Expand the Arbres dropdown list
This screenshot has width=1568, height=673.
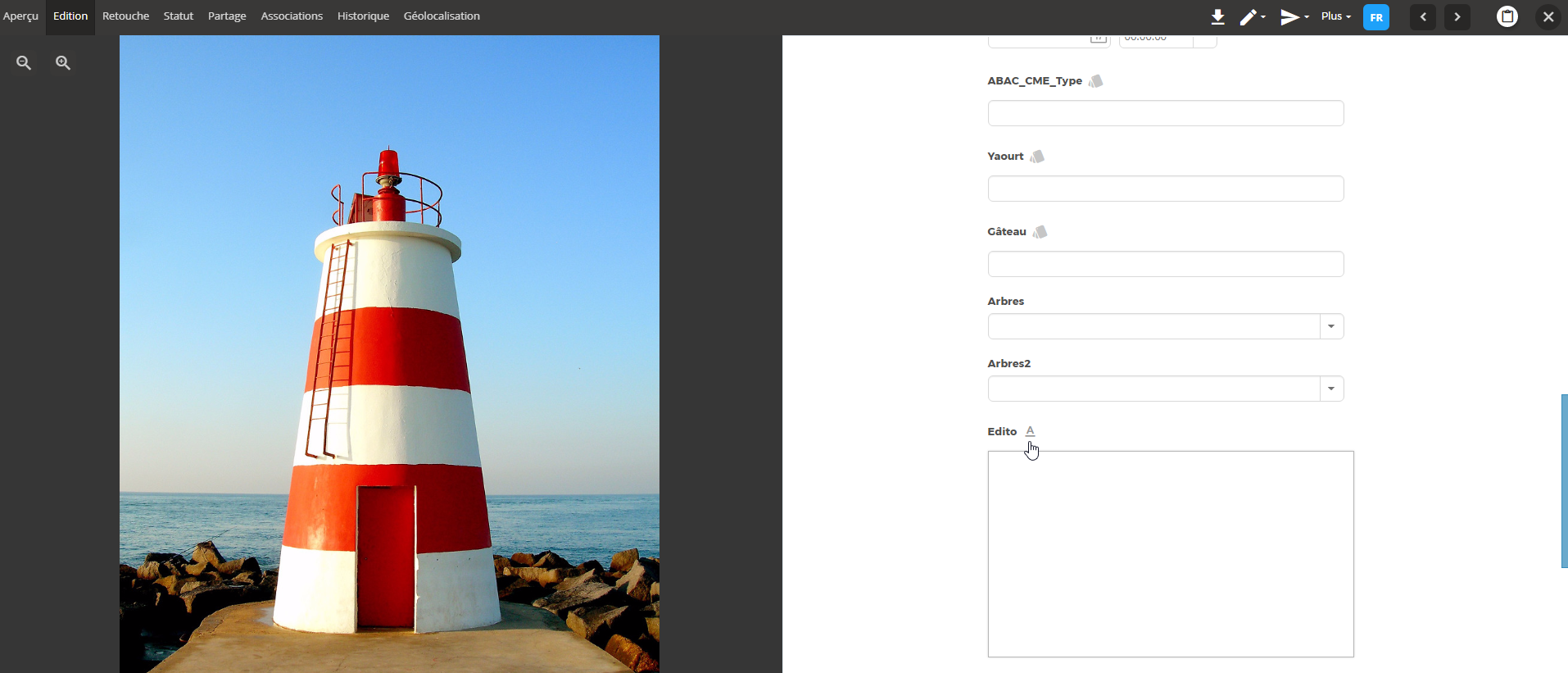coord(1331,326)
